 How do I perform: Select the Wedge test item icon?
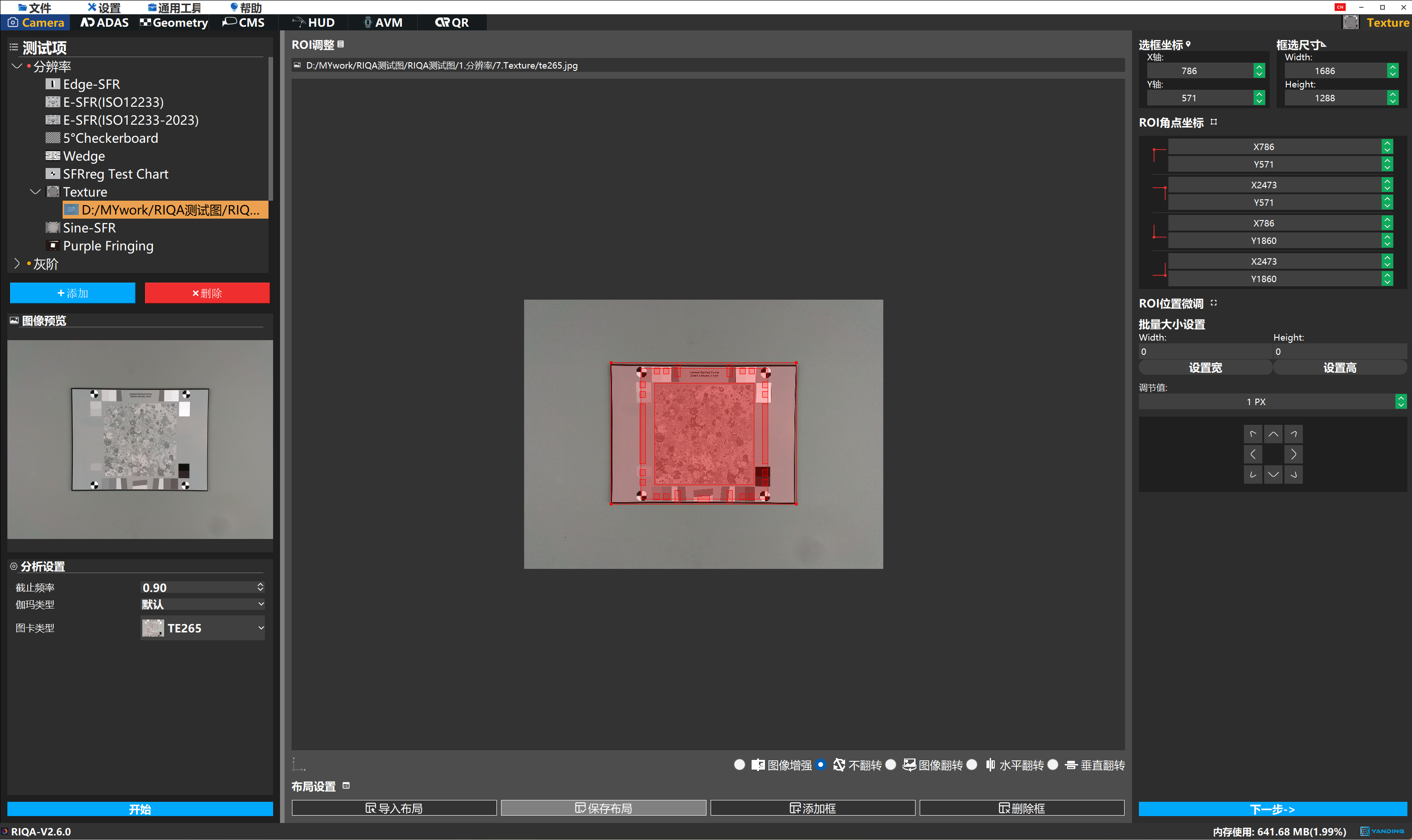click(53, 156)
